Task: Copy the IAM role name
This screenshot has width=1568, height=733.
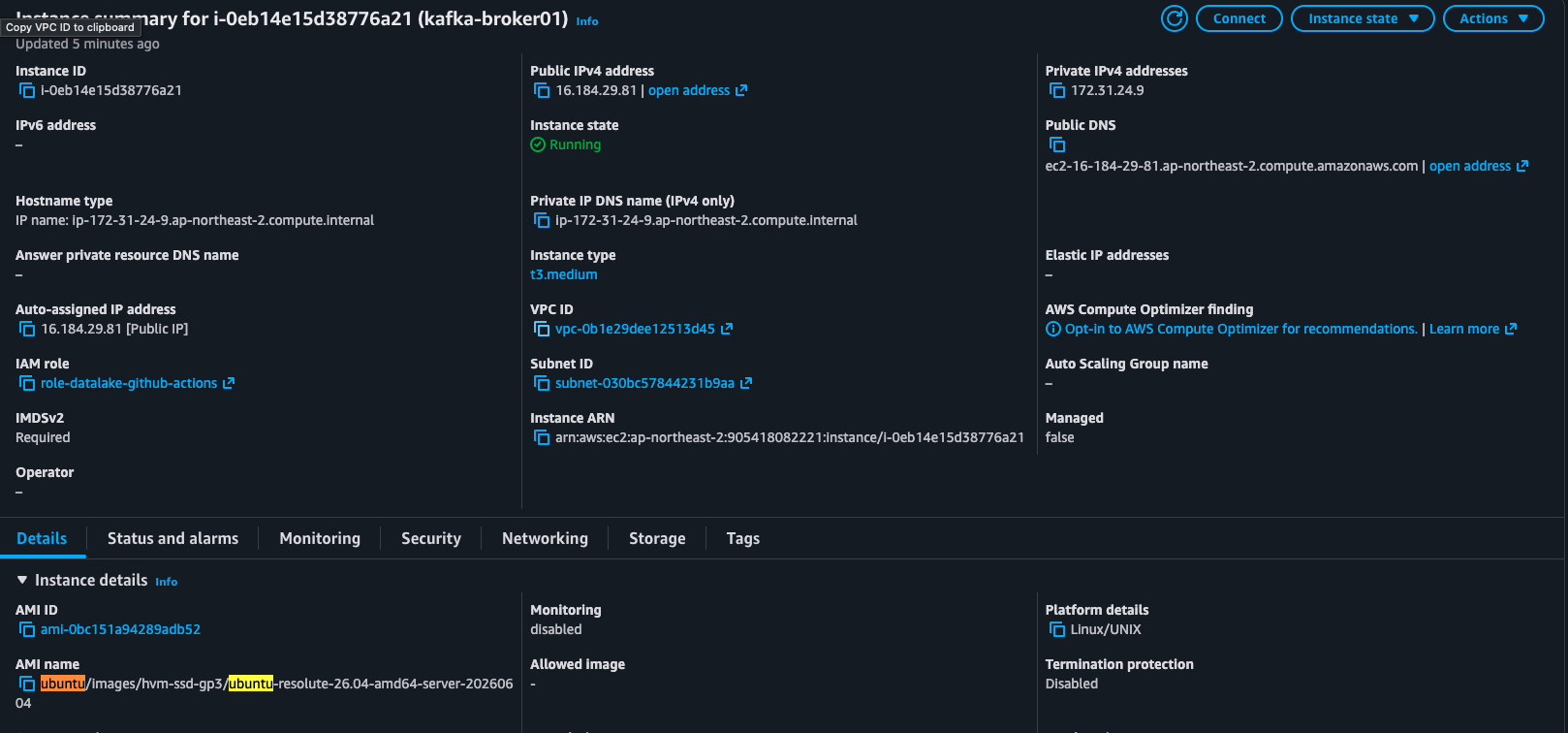Action: coord(27,383)
